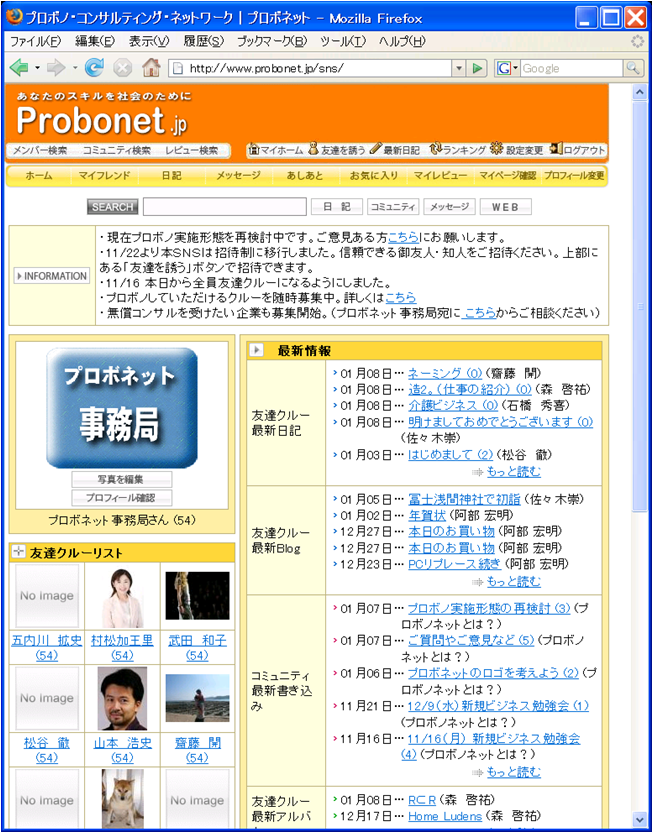Click the 日 記 search scope button
653x833 pixels.
[x=337, y=207]
